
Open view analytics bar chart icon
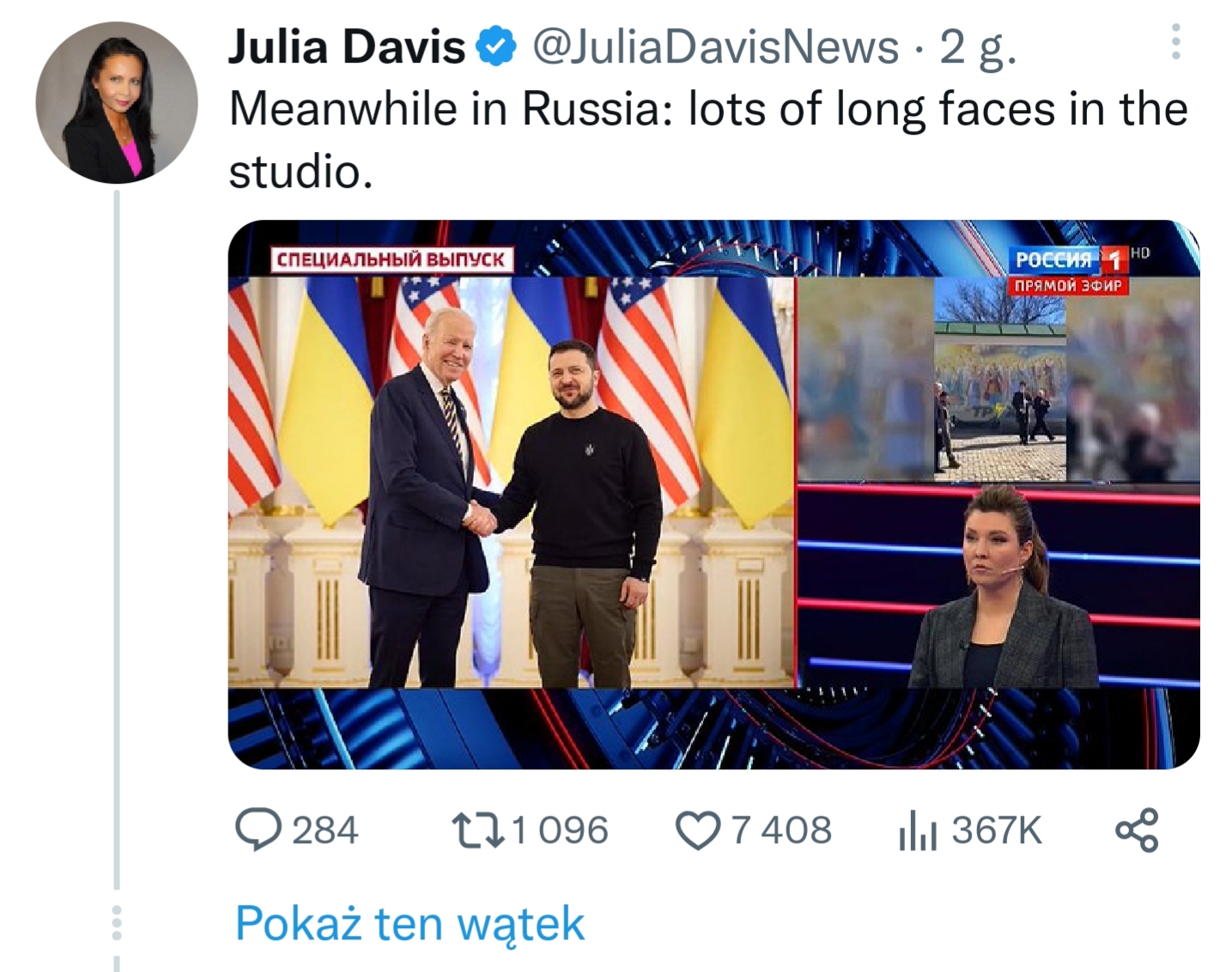[918, 831]
